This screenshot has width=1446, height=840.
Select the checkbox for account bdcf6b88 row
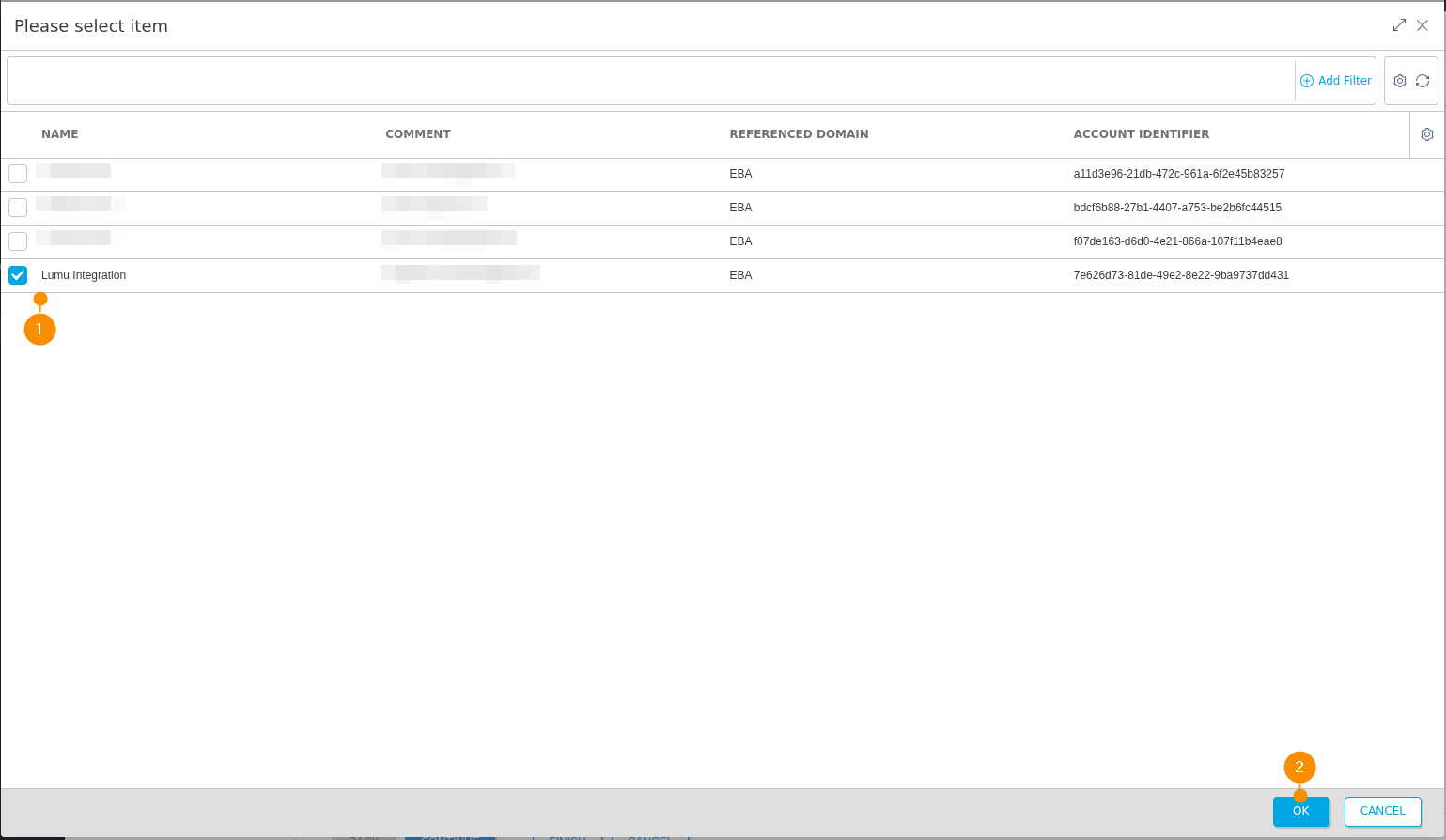(x=18, y=208)
